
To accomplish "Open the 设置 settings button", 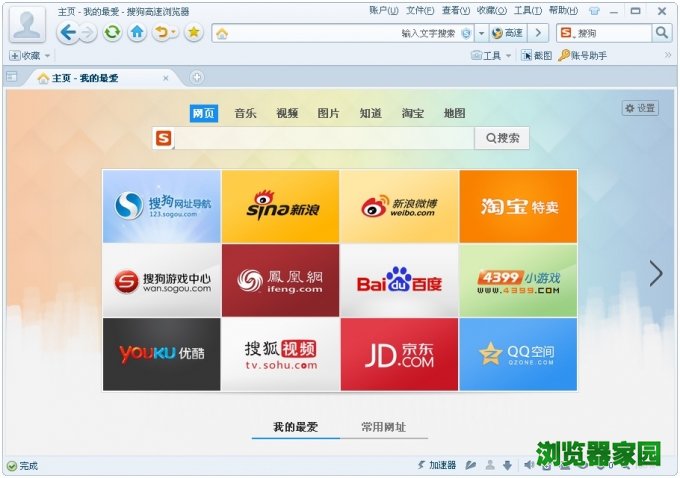I will pos(640,108).
